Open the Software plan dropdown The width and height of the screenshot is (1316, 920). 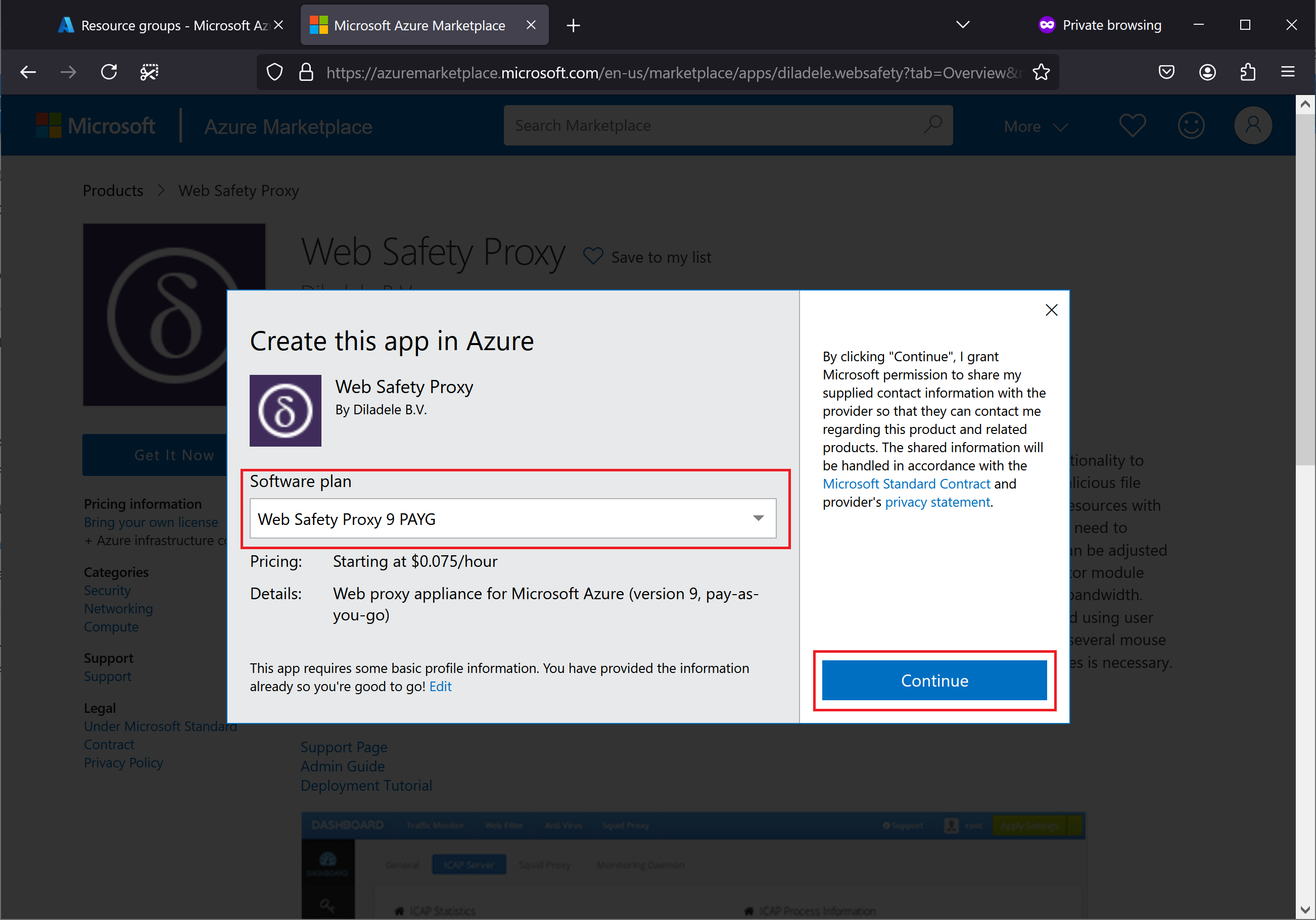(x=513, y=518)
